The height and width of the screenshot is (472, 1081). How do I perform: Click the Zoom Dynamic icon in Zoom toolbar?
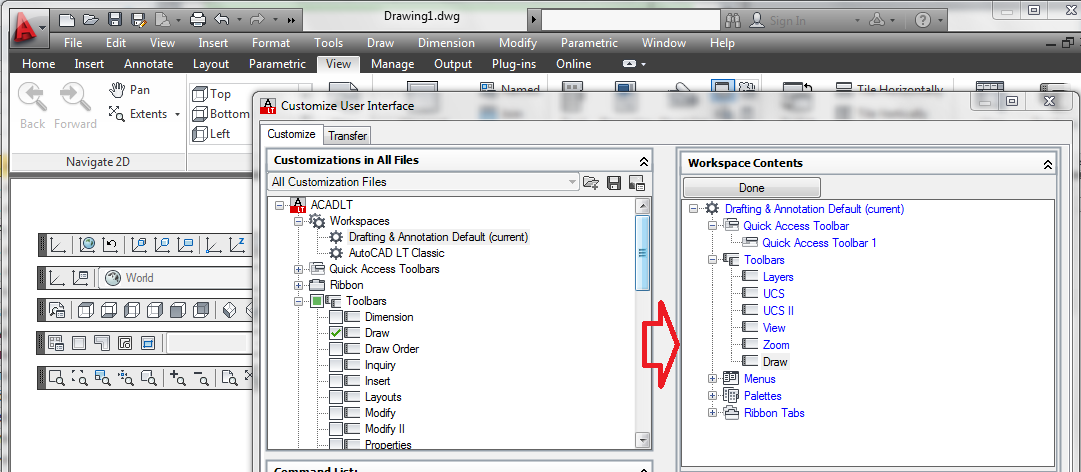pos(80,377)
